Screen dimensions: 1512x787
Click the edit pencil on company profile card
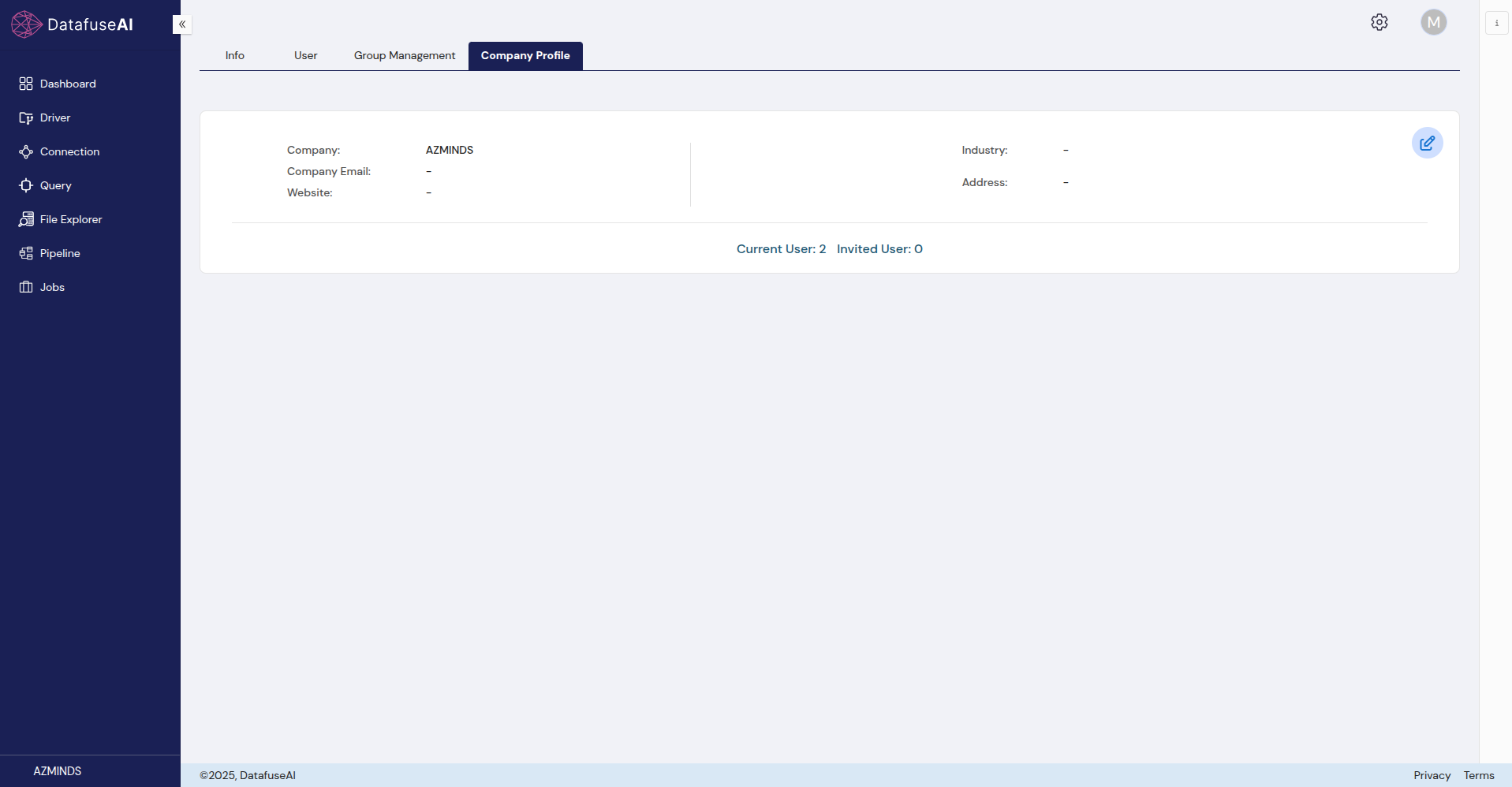(x=1427, y=143)
